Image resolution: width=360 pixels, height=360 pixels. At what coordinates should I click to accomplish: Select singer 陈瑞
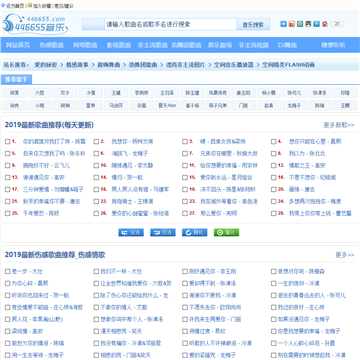pos(320,106)
